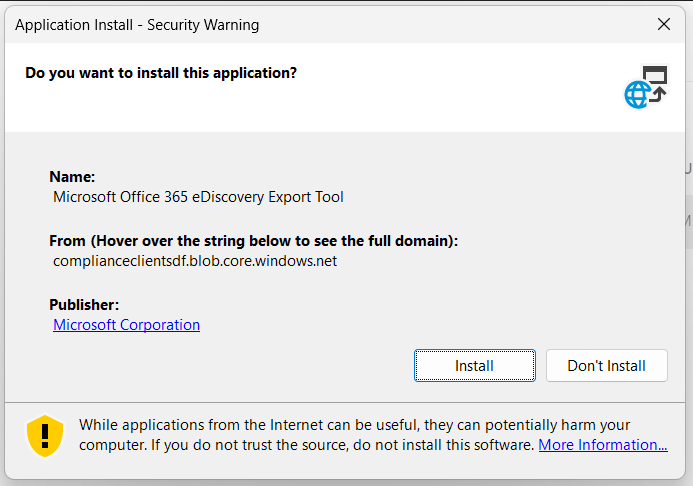Open the Microsoft Corporation publisher link
This screenshot has width=693, height=486.
[x=126, y=325]
